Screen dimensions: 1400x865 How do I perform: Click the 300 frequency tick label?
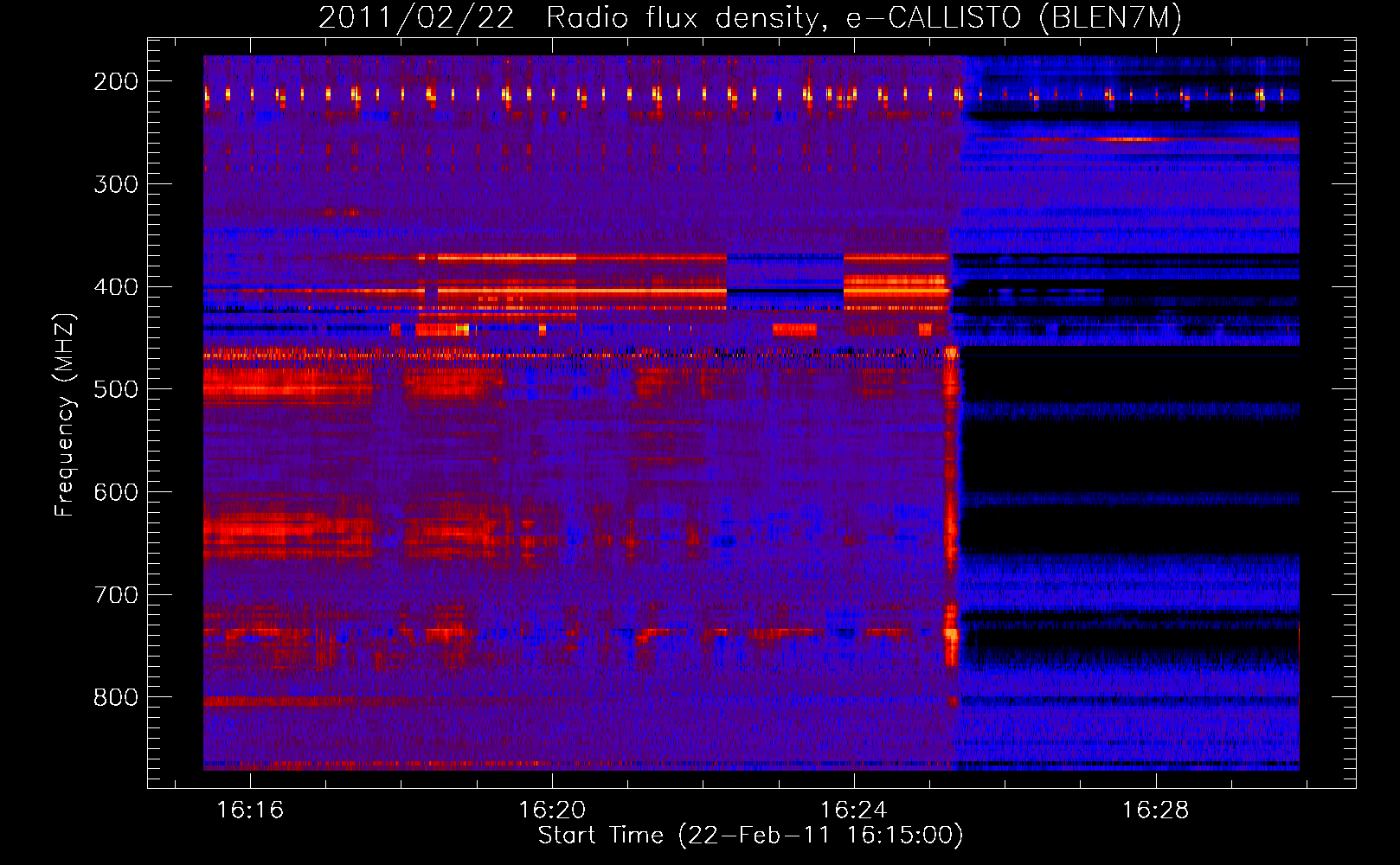[x=116, y=184]
